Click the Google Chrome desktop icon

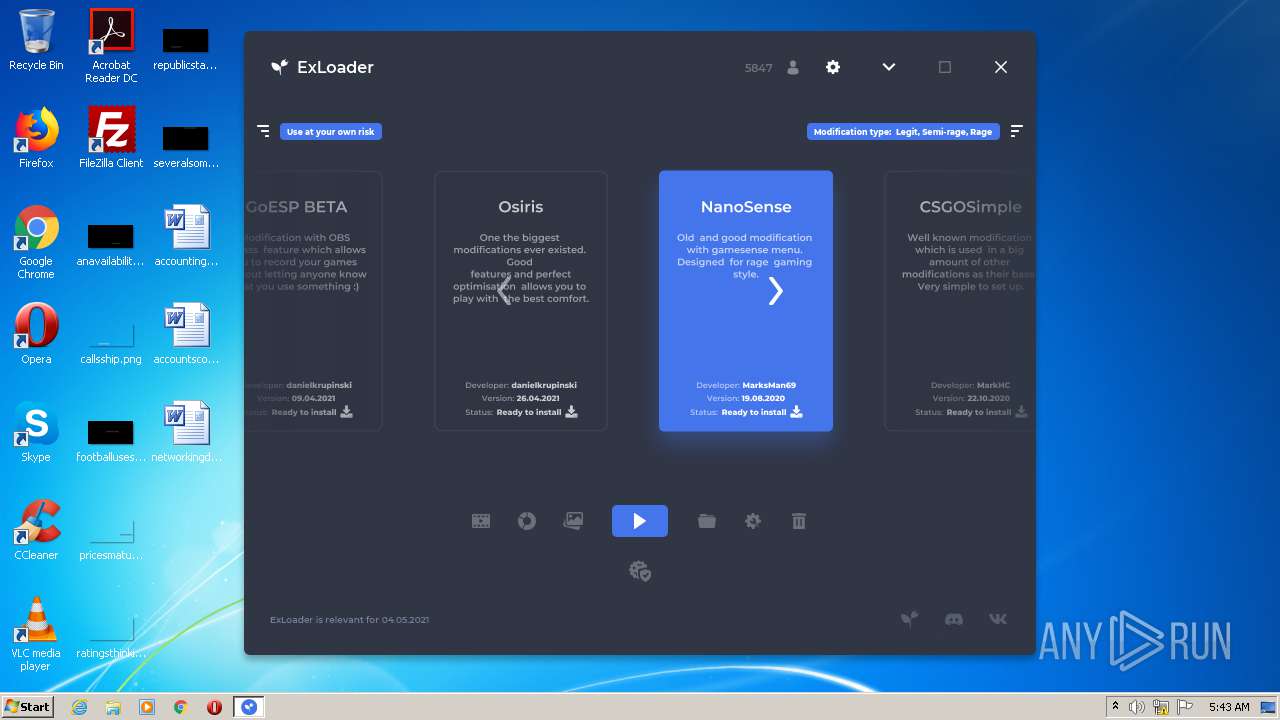coord(36,242)
